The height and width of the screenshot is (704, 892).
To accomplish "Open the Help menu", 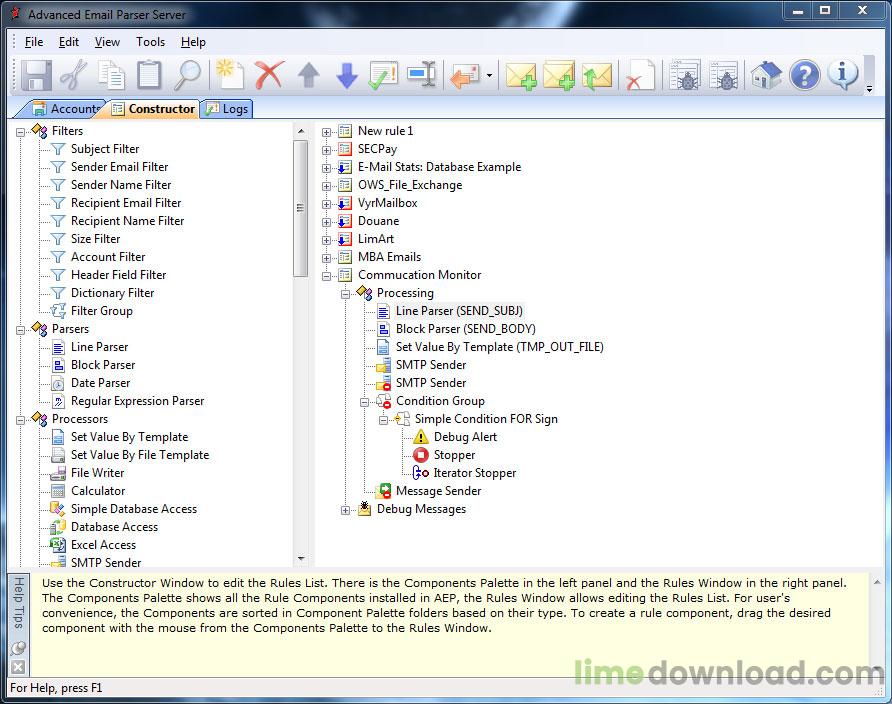I will (x=193, y=42).
